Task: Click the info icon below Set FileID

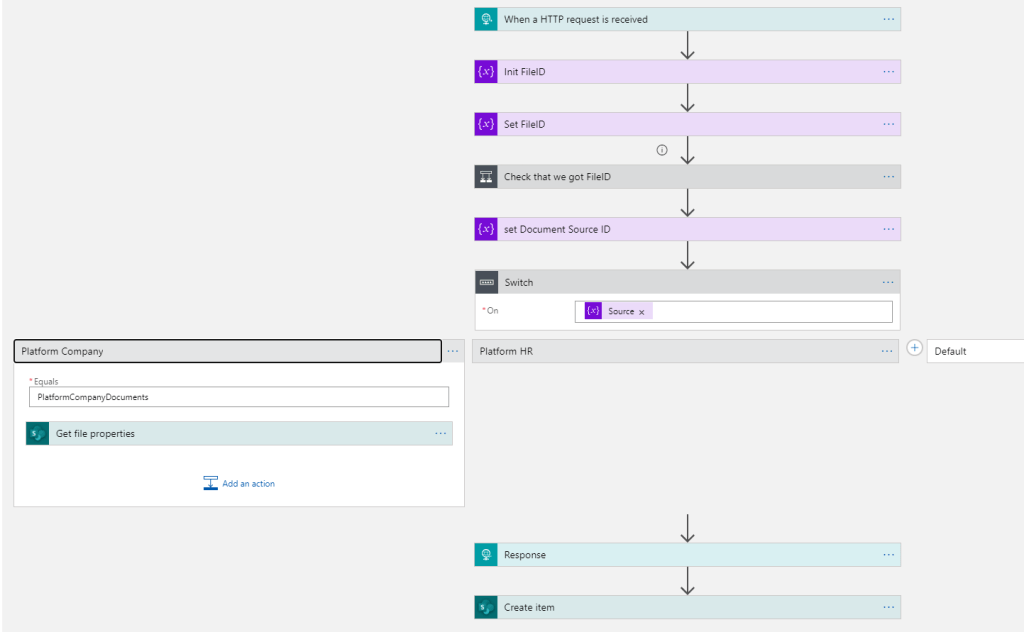Action: click(x=662, y=150)
